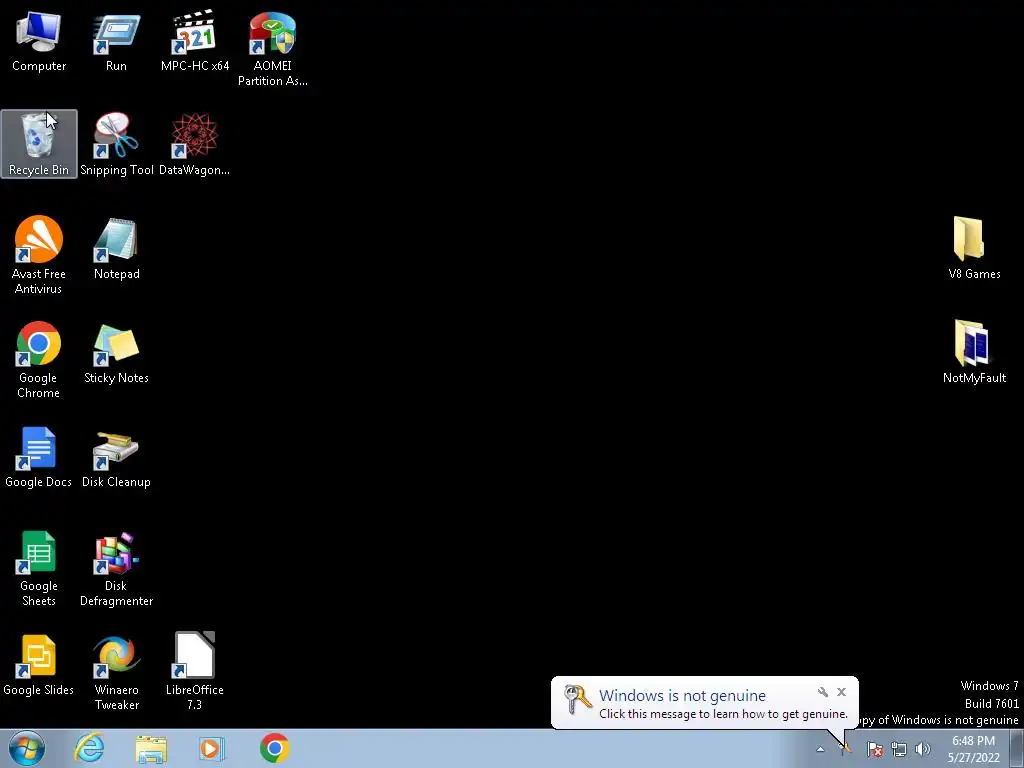Show hidden tray icons arrow
The image size is (1024, 768).
(x=820, y=749)
